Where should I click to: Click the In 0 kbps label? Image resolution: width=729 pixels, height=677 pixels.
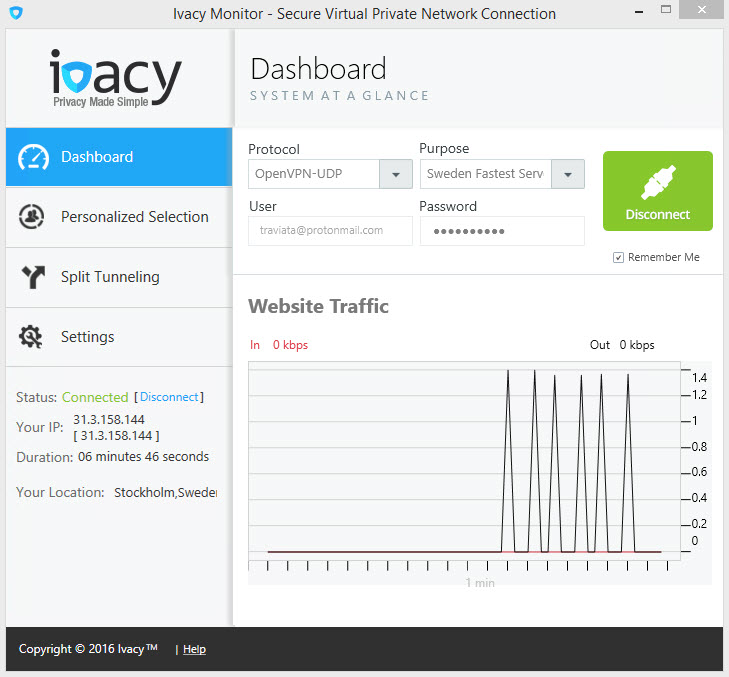[x=279, y=345]
